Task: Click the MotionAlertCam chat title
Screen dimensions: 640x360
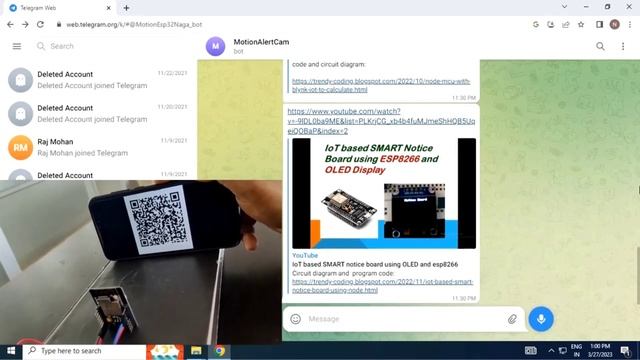Action: [x=261, y=42]
